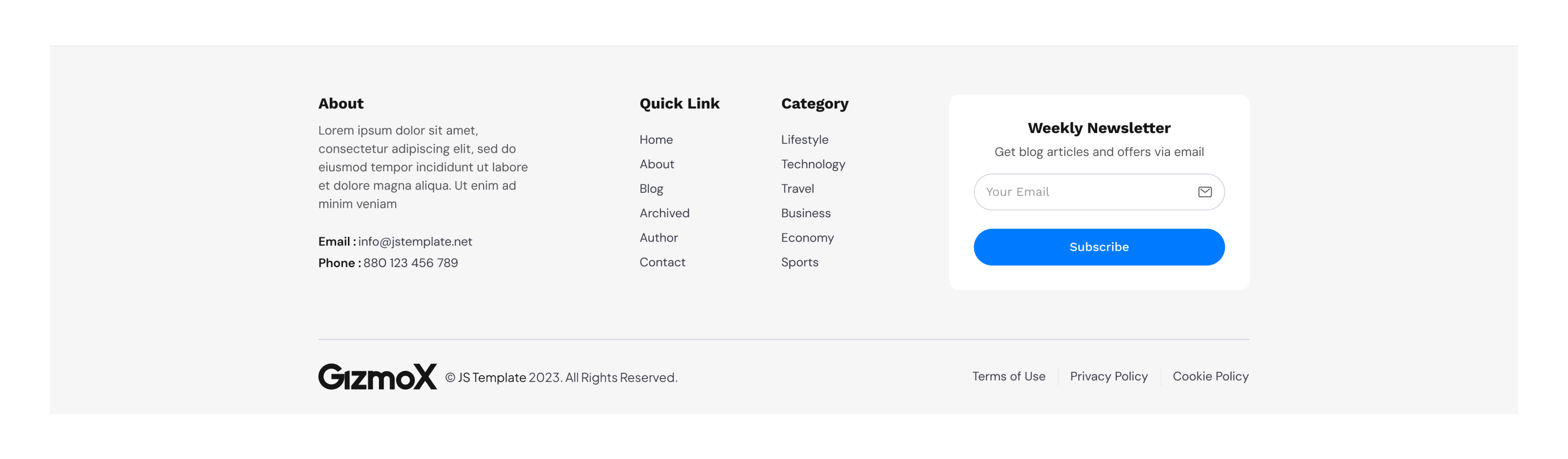Open the Home quick link
Image resolution: width=1568 pixels, height=459 pixels.
click(x=655, y=139)
